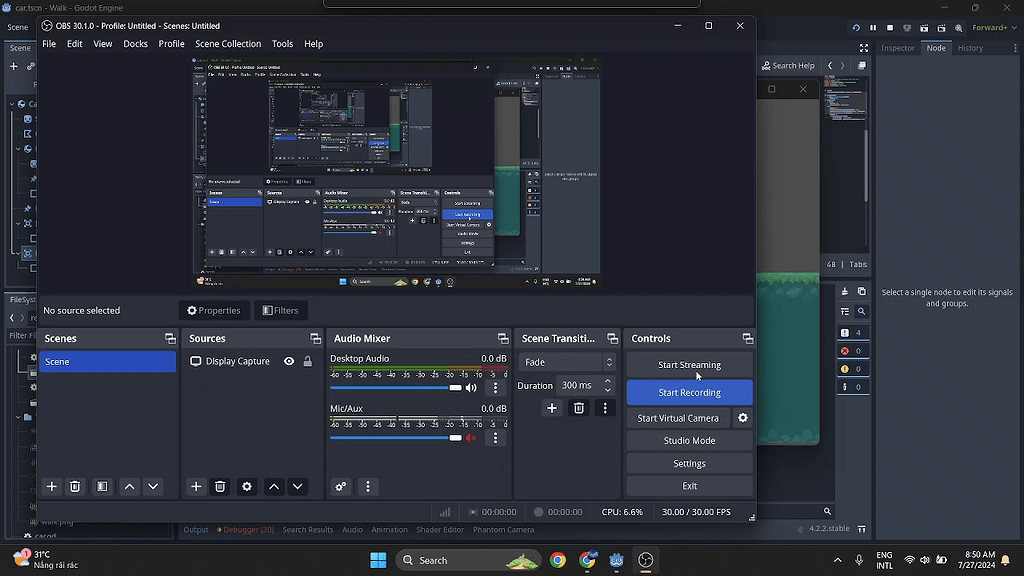Open Docks menu in OBS
Image resolution: width=1024 pixels, height=576 pixels.
[135, 44]
